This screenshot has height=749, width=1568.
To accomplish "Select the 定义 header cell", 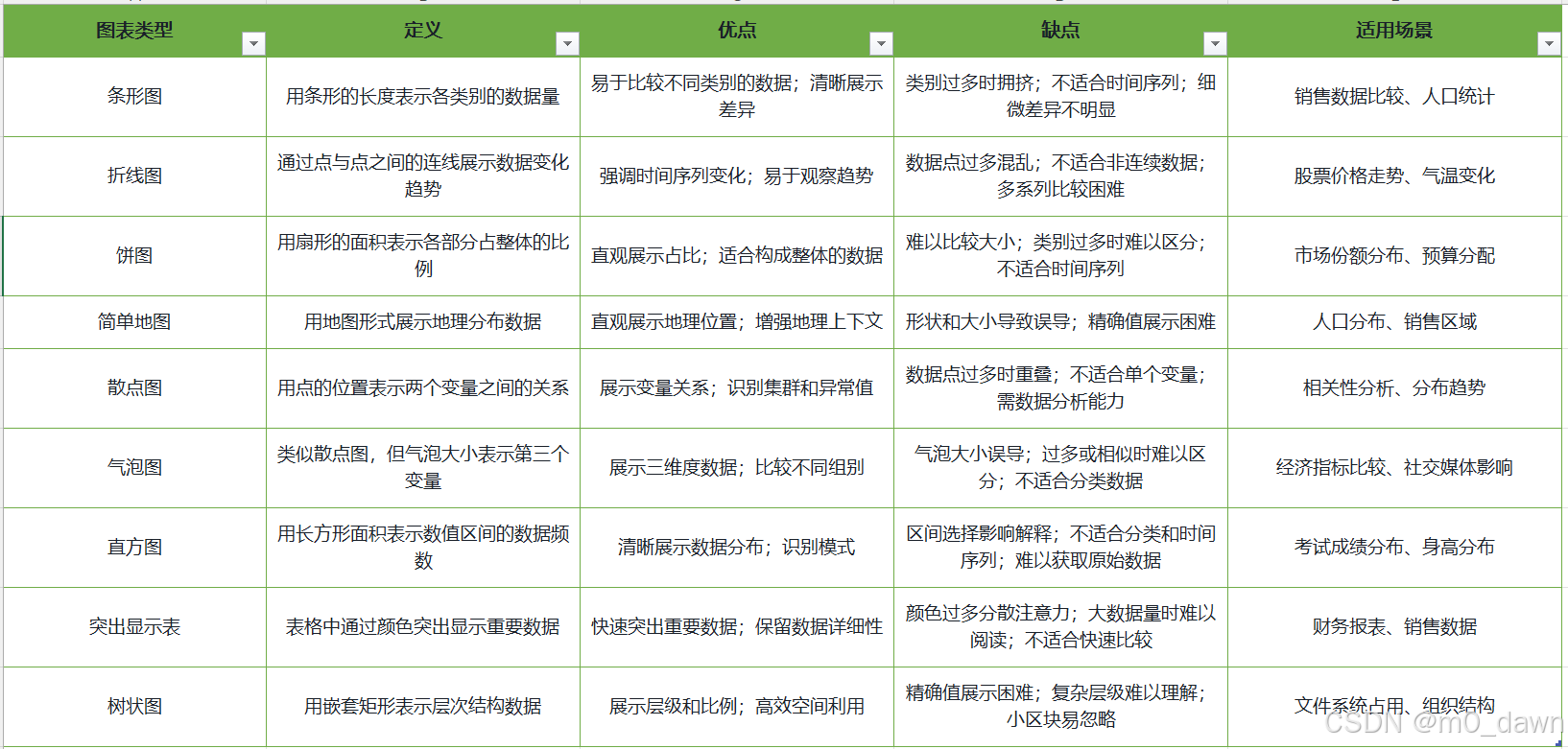I will point(423,31).
